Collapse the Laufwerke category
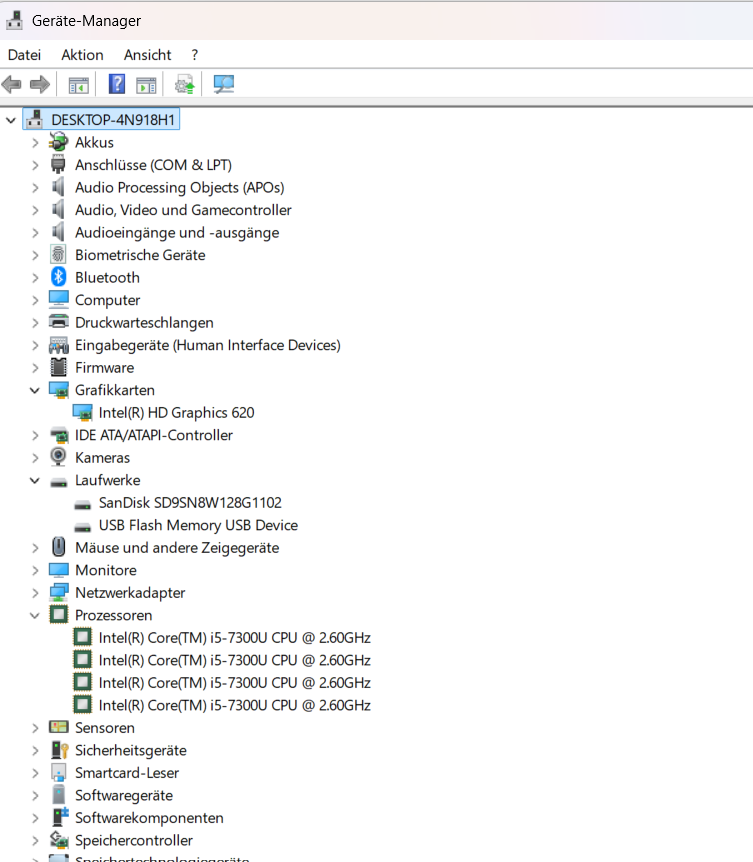This screenshot has height=862, width=753. pyautogui.click(x=35, y=480)
